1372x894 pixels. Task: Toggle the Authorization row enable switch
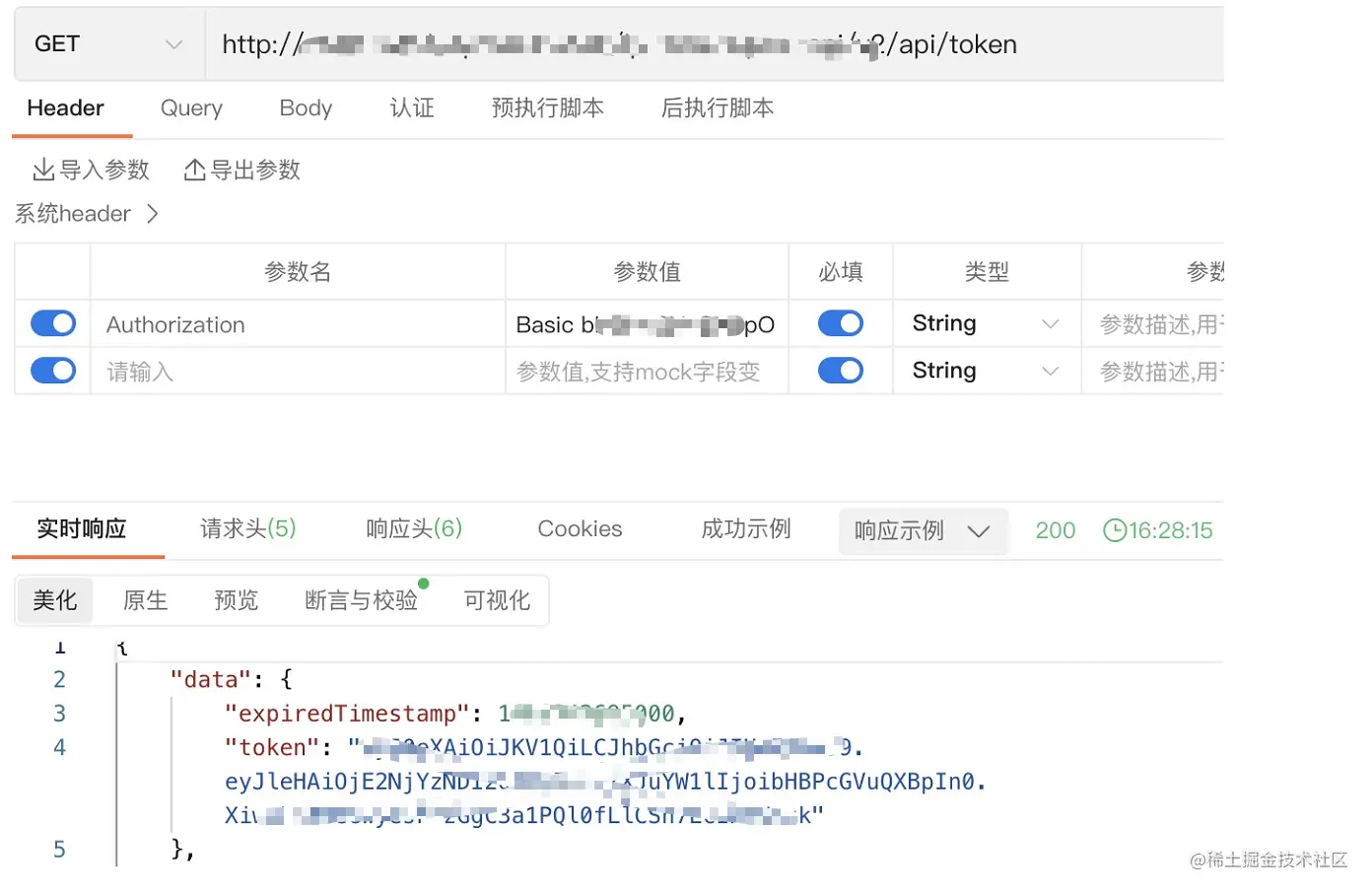pos(53,323)
